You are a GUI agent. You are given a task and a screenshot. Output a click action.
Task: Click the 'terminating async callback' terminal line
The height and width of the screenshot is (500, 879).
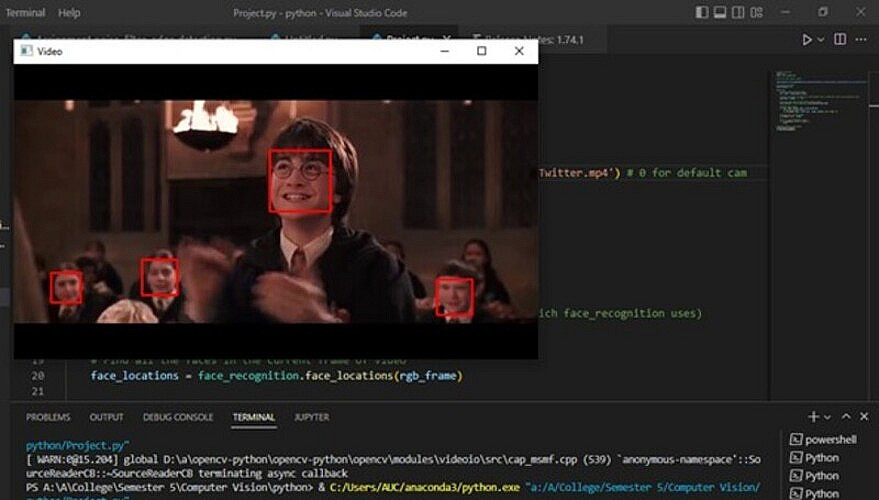273,474
